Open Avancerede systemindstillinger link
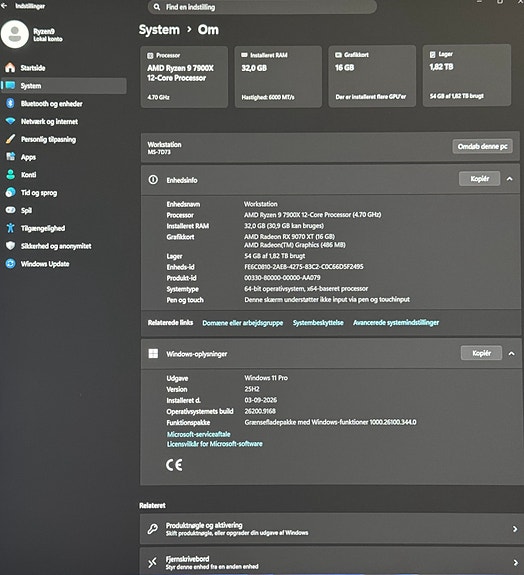Screen dimensions: 524x575 [396, 323]
